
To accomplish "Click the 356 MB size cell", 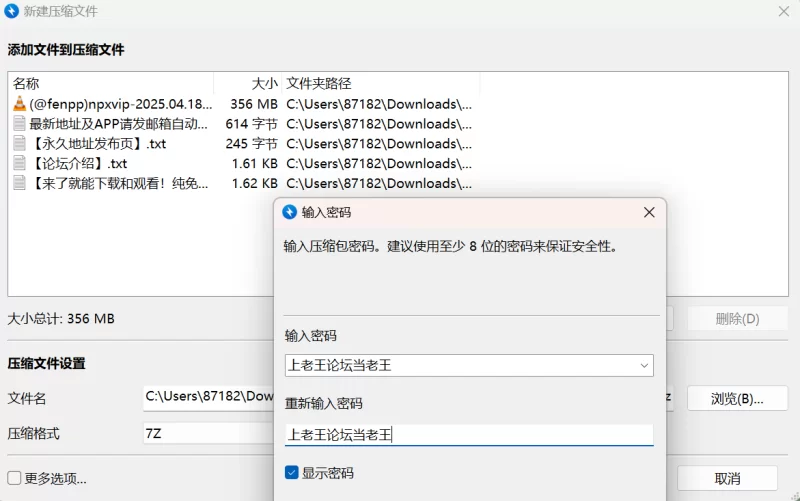I will coord(254,104).
